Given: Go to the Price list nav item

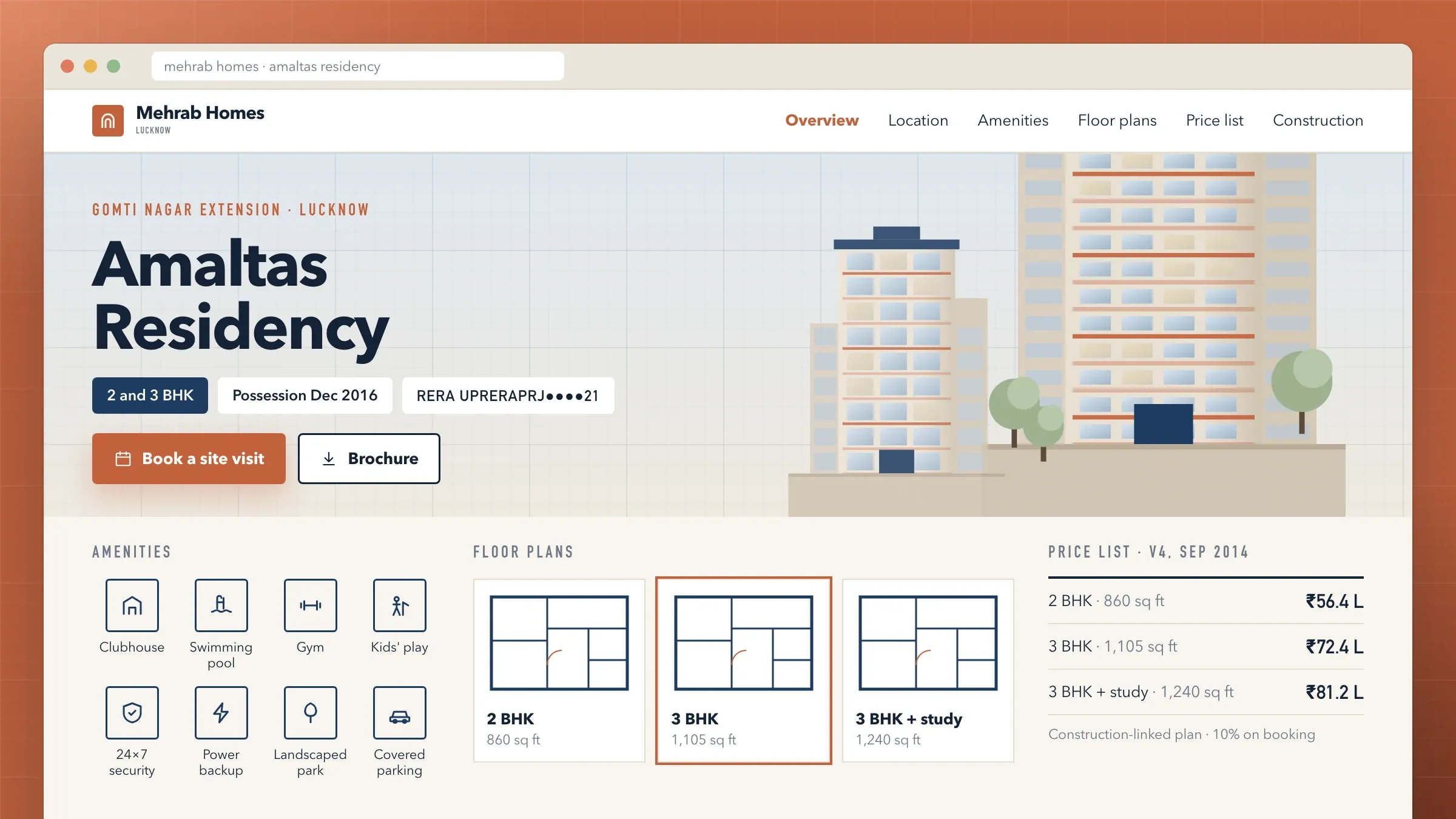Looking at the screenshot, I should pyautogui.click(x=1215, y=120).
